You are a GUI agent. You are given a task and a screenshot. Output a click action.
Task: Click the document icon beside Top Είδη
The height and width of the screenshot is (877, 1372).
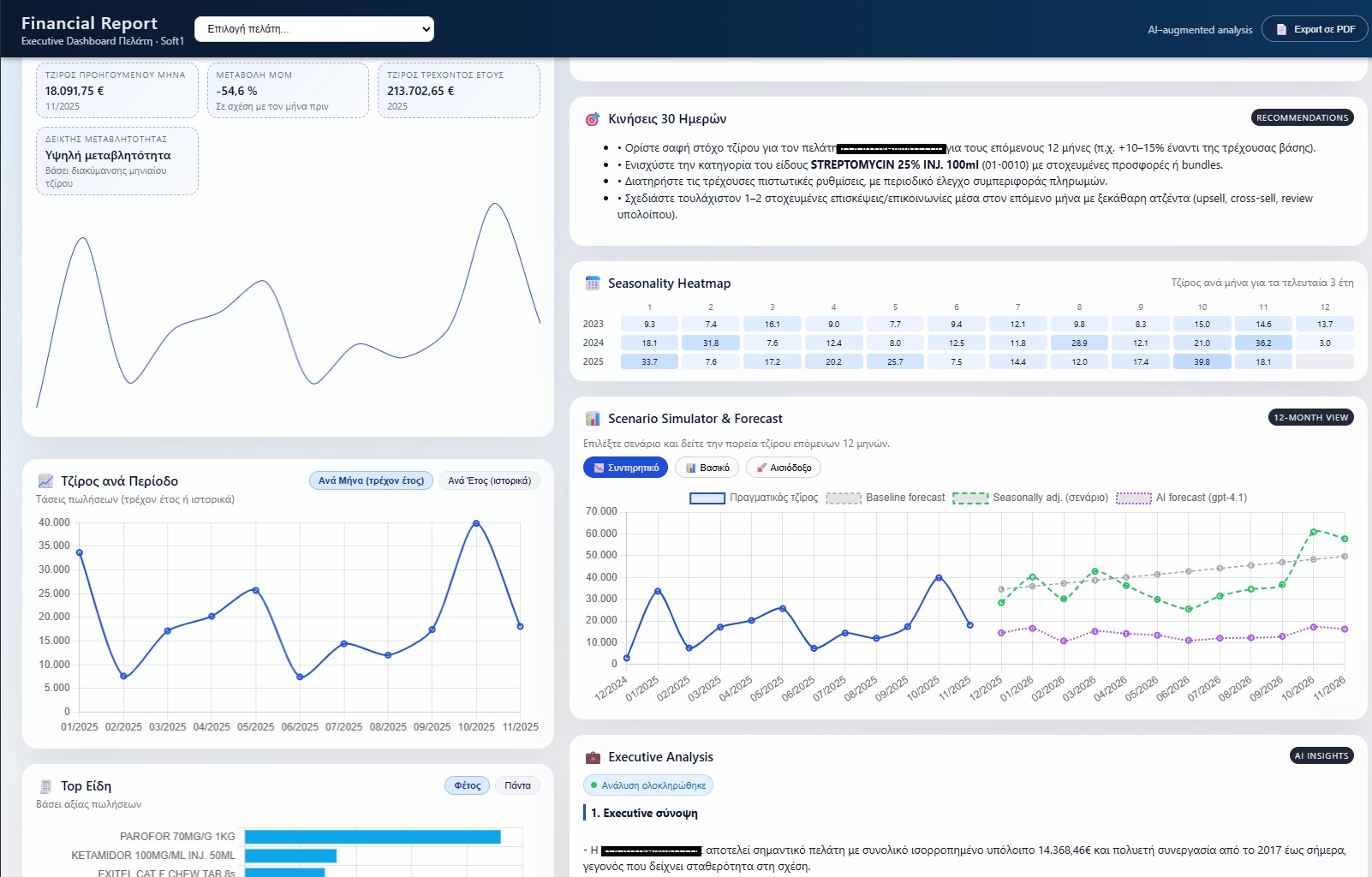click(45, 786)
